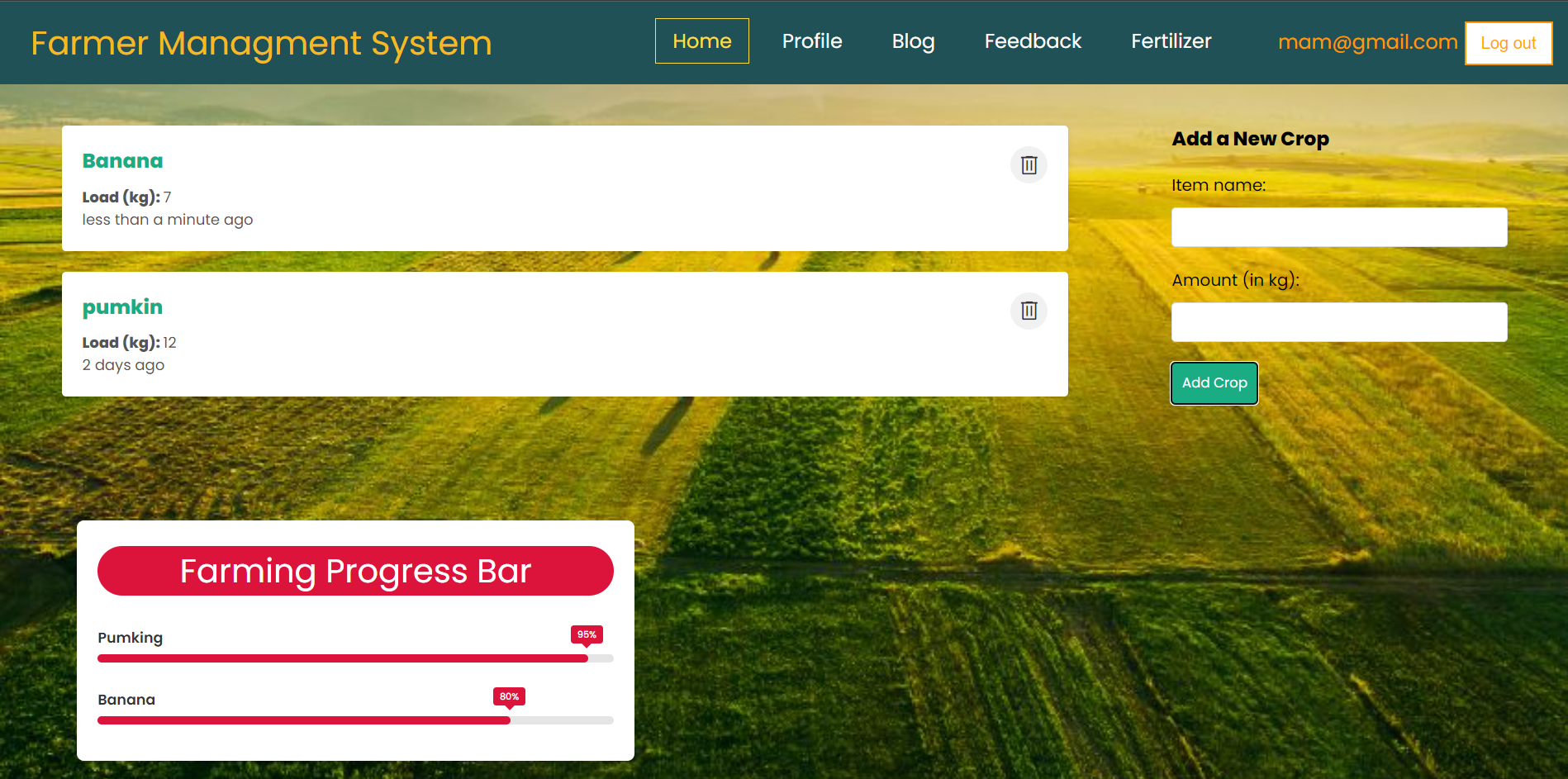The width and height of the screenshot is (1568, 779).
Task: Click the 'Add a New Crop' heading
Action: [1251, 139]
